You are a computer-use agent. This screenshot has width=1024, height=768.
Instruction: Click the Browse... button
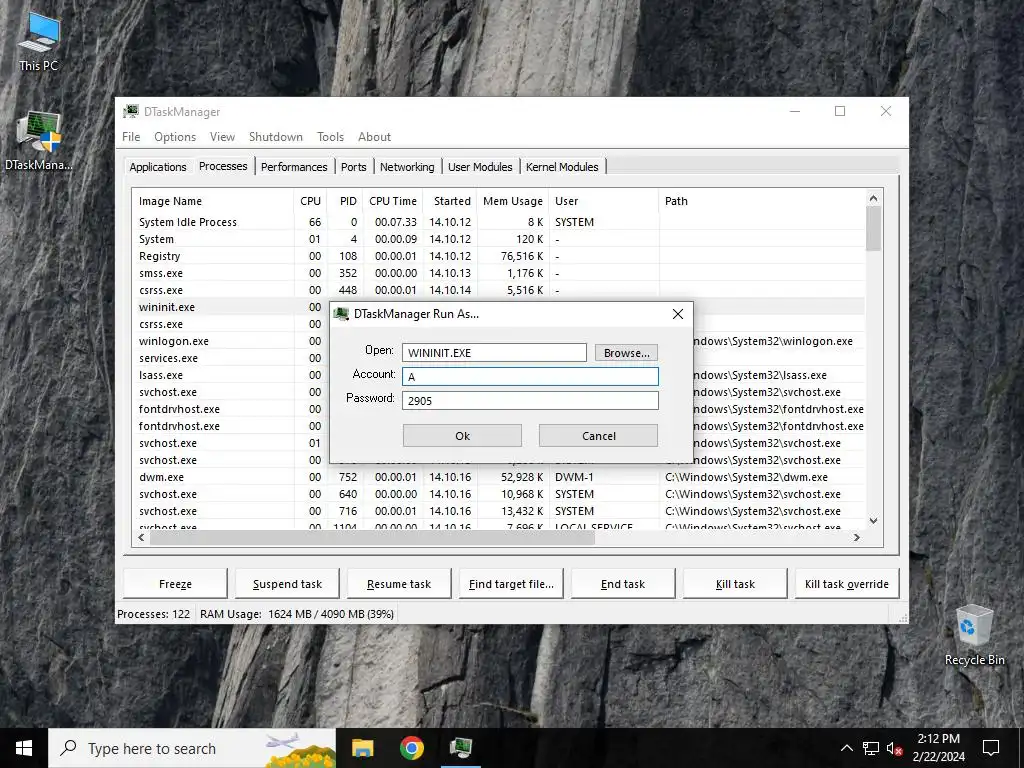point(626,353)
